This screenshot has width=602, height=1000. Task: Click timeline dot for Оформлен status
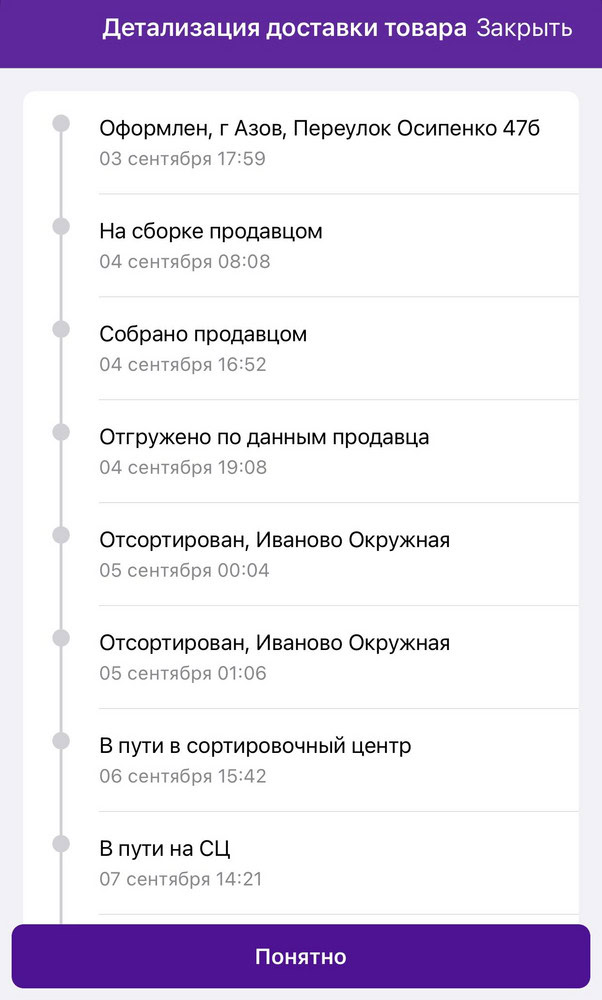point(61,124)
